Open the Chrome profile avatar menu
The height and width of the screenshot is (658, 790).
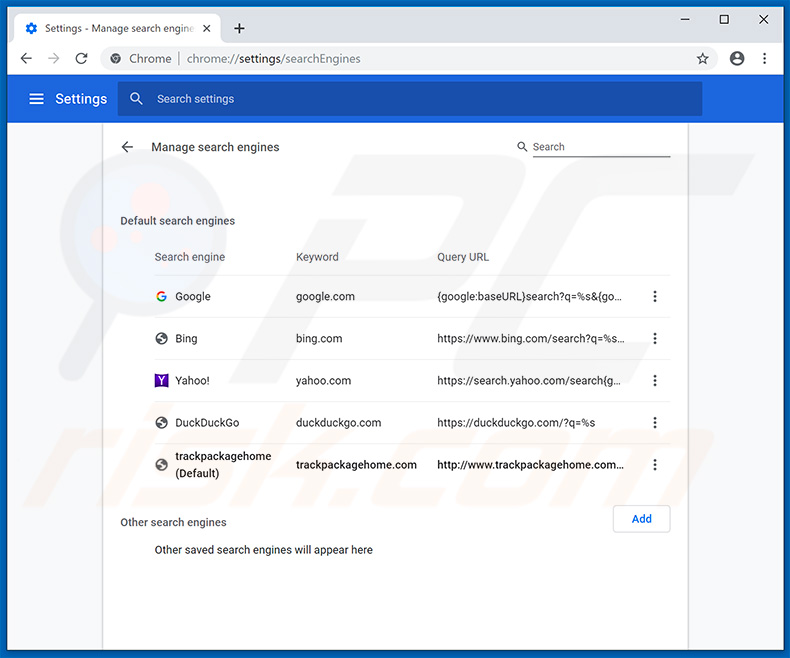(737, 58)
